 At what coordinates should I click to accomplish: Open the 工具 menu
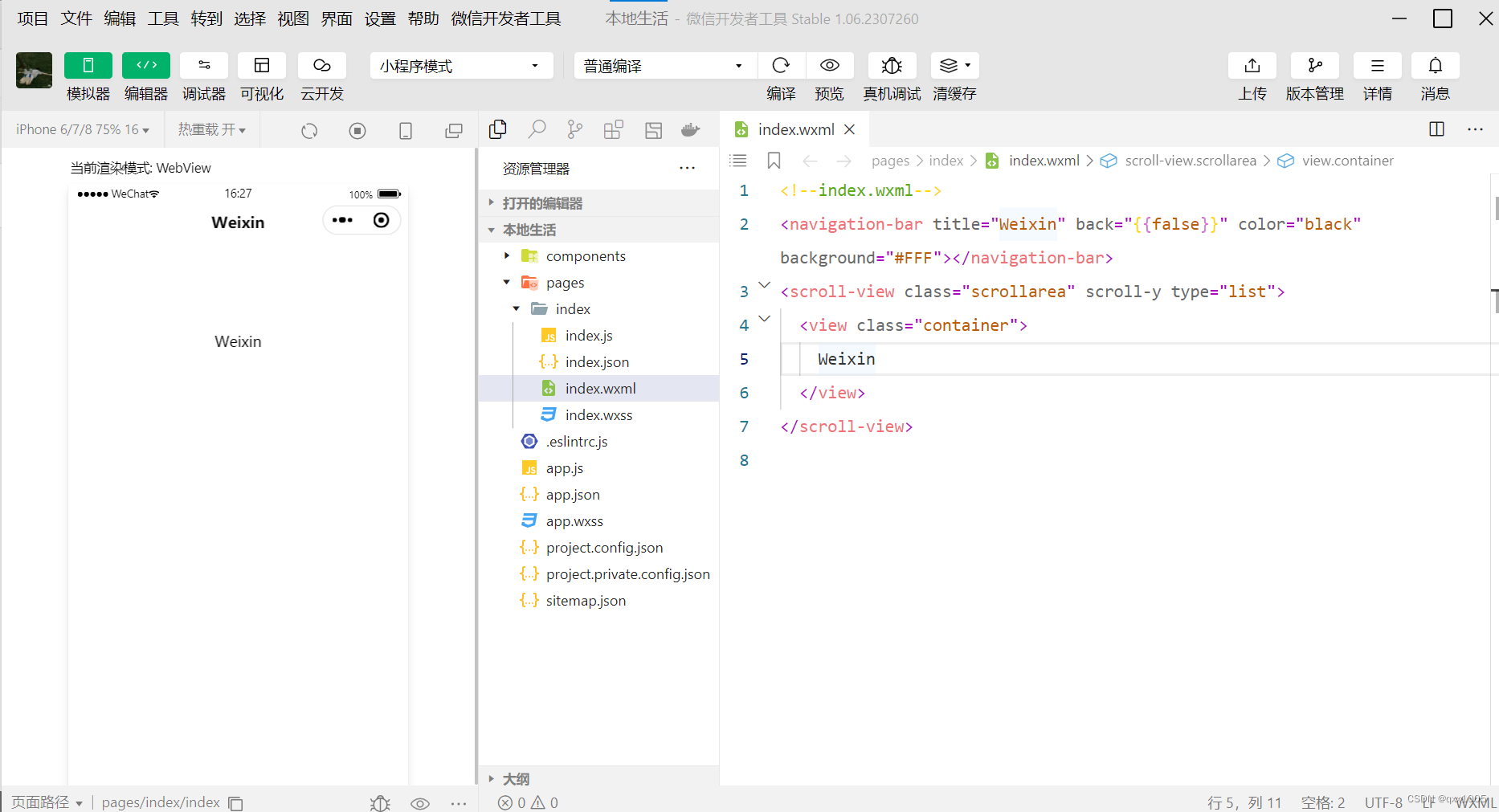click(163, 18)
